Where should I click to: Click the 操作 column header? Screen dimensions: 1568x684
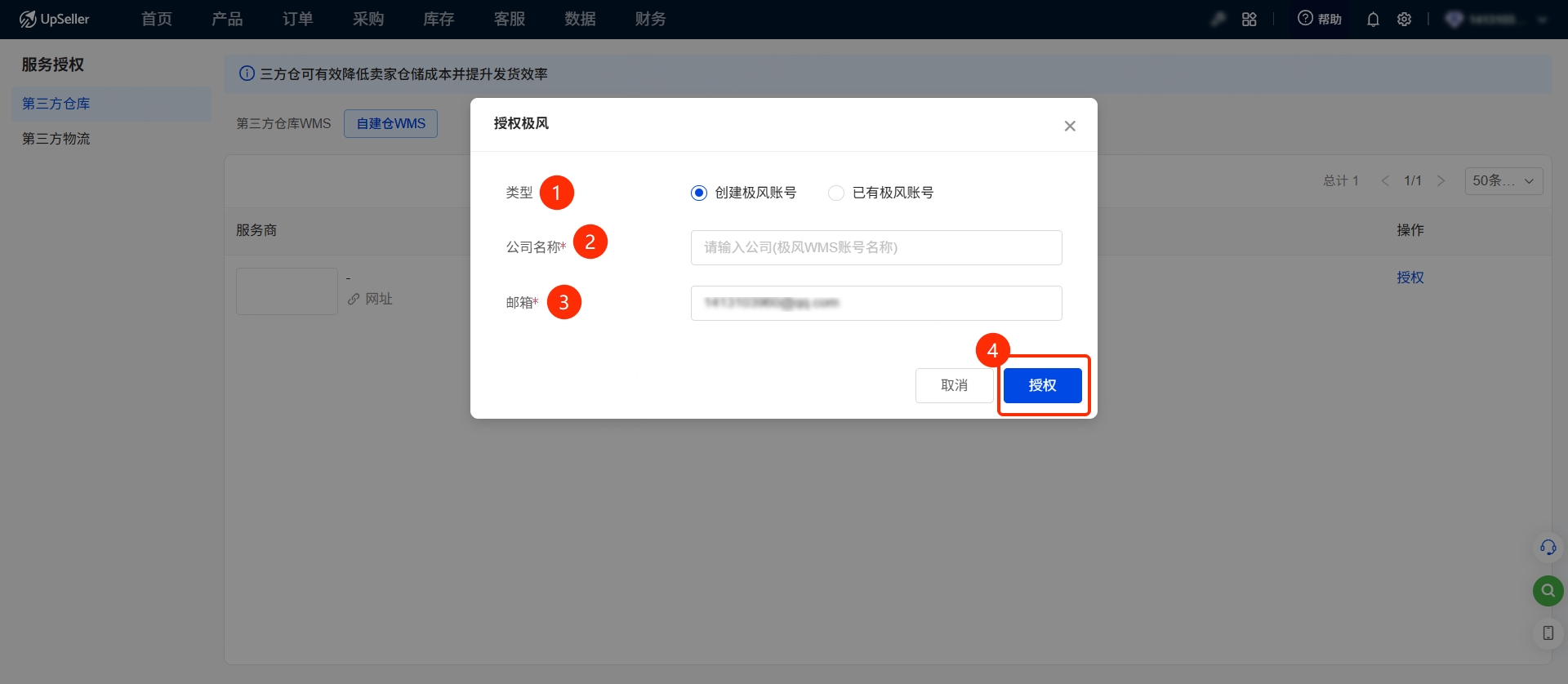(1410, 230)
